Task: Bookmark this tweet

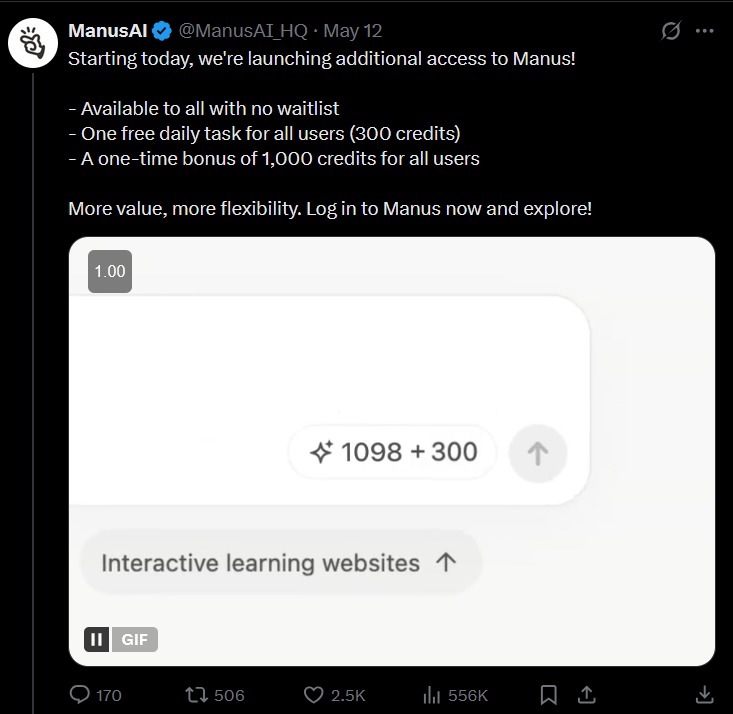Action: 548,695
